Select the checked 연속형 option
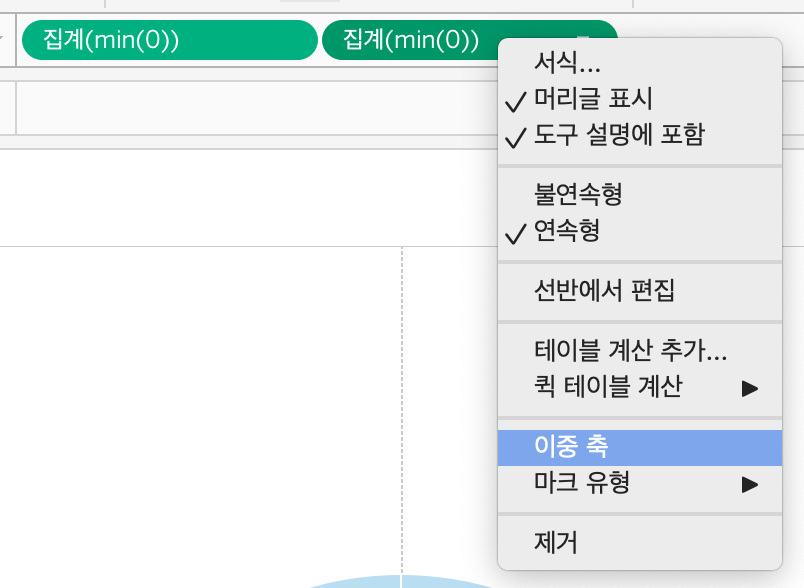Viewport: 804px width, 588px height. coord(639,231)
